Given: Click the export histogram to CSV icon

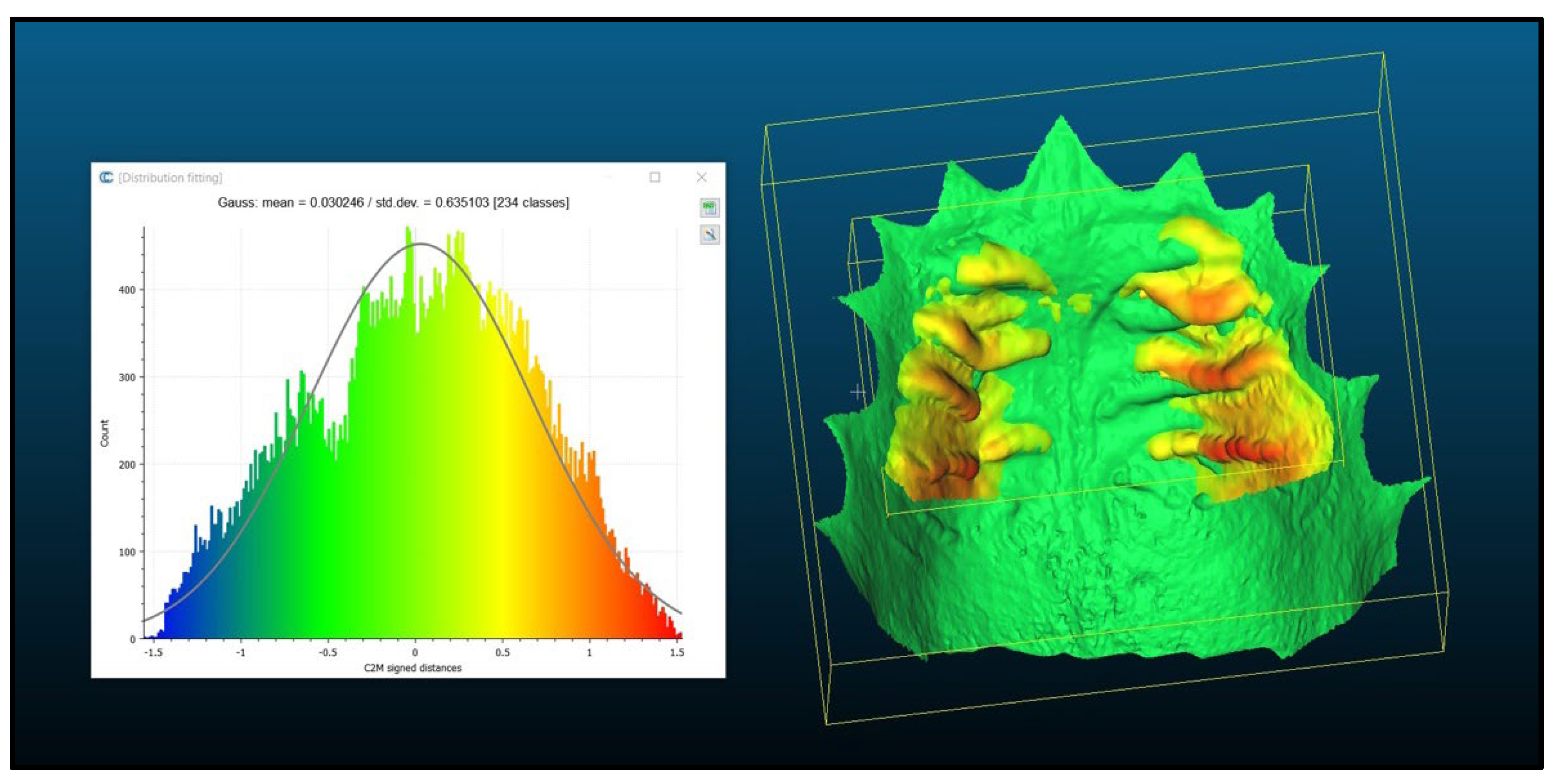Looking at the screenshot, I should pos(709,208).
